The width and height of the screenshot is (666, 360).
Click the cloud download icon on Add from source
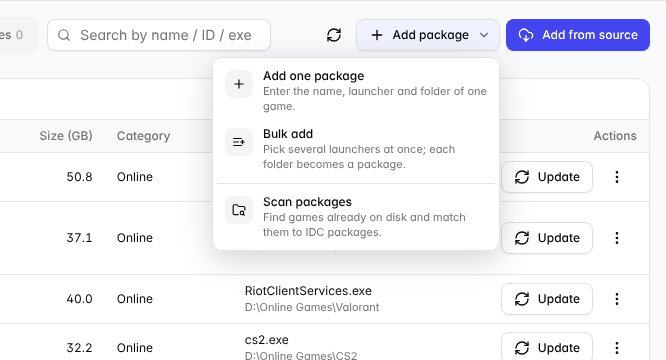[525, 35]
